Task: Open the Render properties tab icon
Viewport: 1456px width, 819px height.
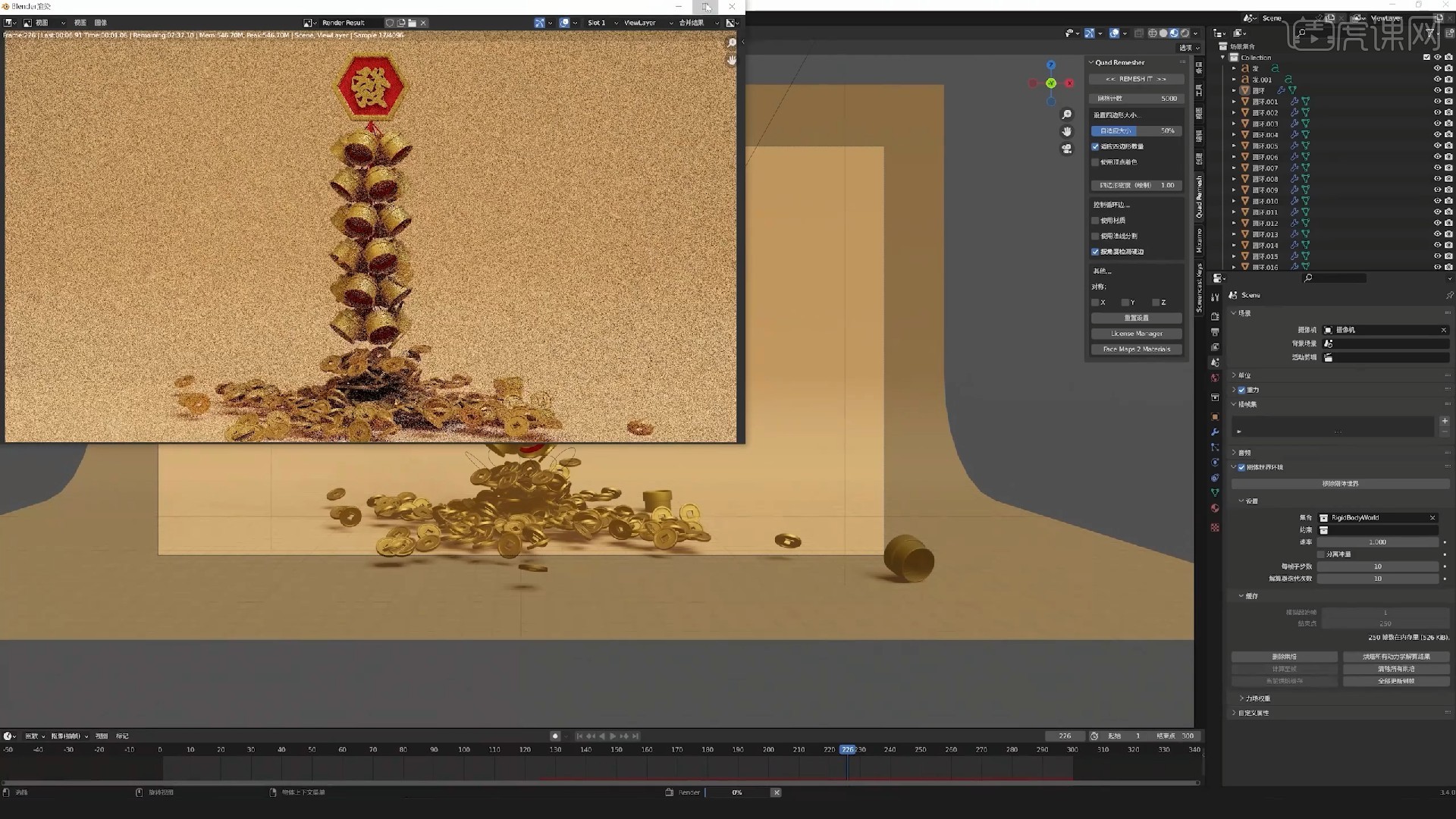Action: [1215, 317]
